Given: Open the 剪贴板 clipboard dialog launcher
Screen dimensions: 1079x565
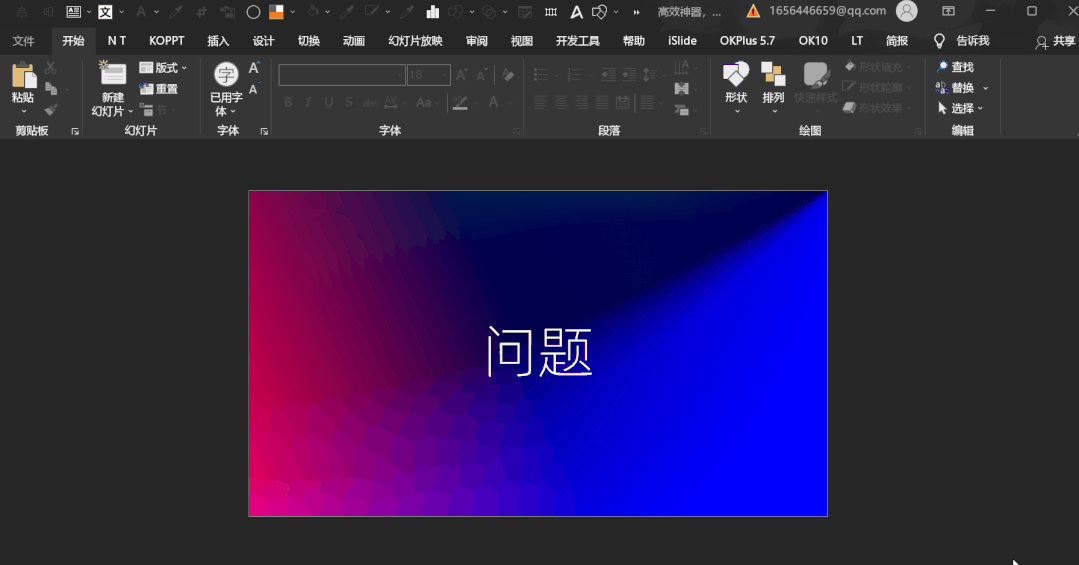Looking at the screenshot, I should (x=75, y=131).
